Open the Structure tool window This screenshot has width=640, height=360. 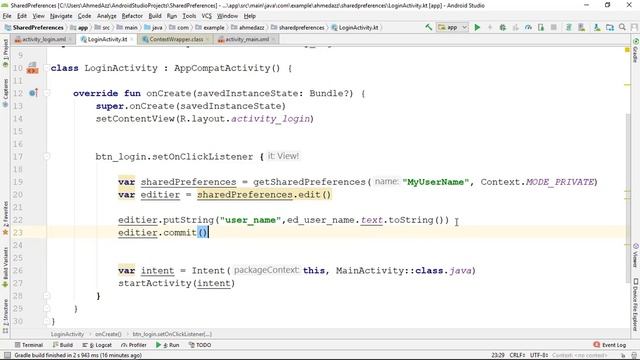point(5,316)
